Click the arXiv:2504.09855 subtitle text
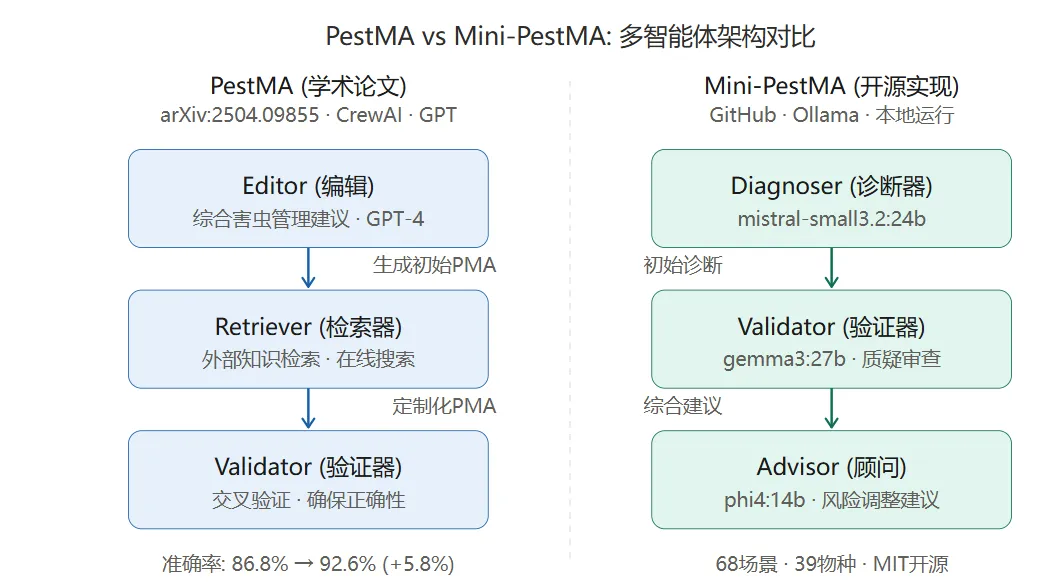The image size is (1038, 582). coord(240,115)
